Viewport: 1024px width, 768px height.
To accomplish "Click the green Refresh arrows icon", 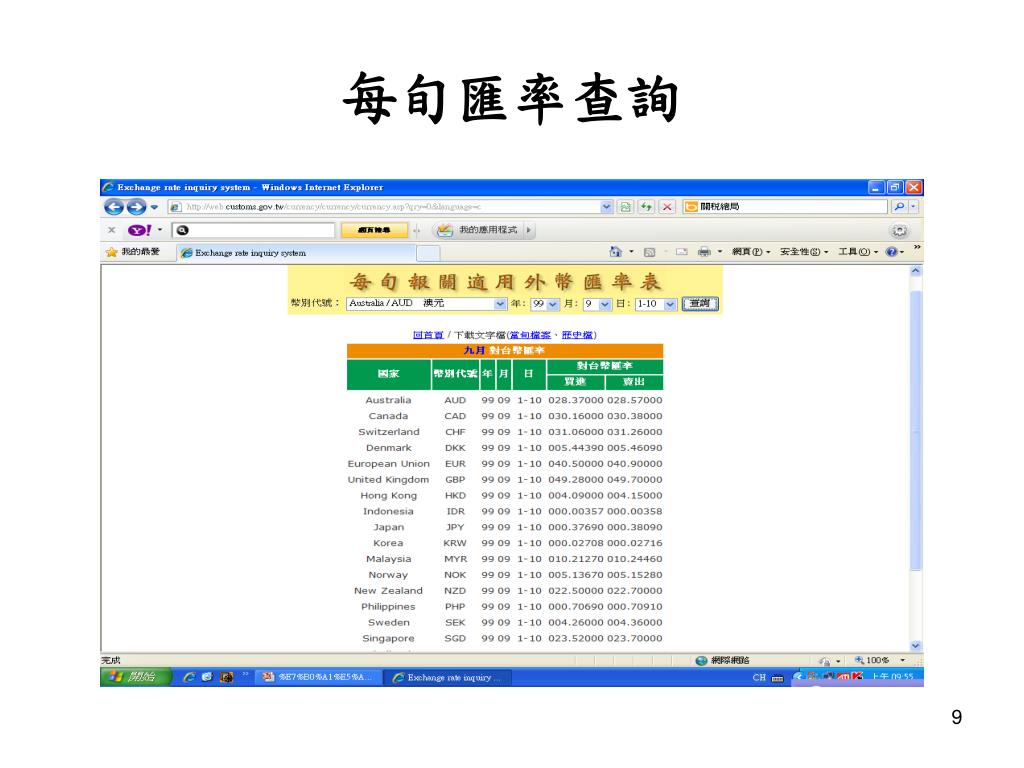I will click(646, 206).
